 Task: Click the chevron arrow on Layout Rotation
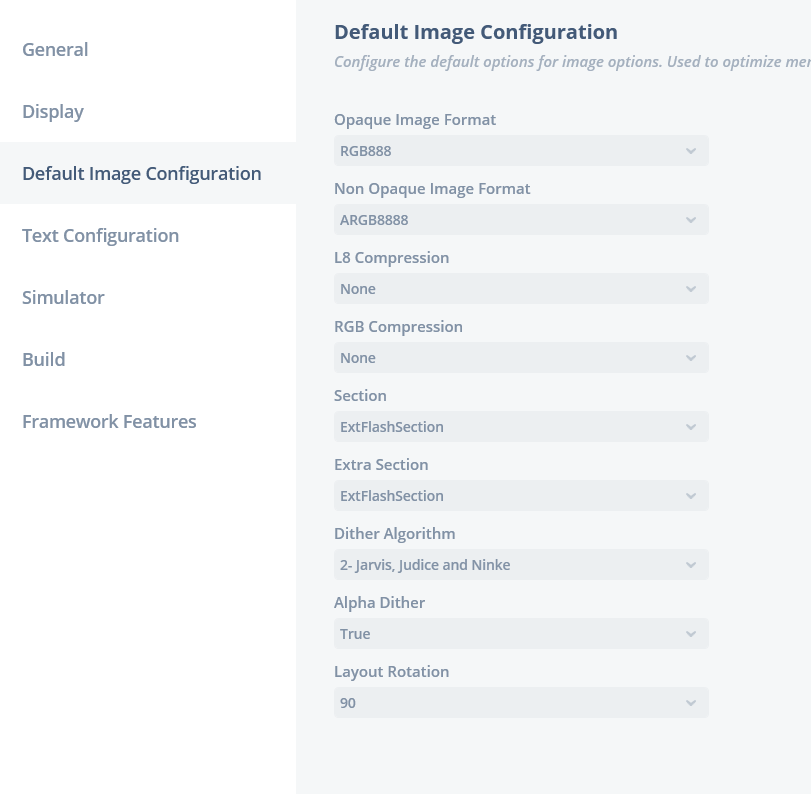(691, 703)
